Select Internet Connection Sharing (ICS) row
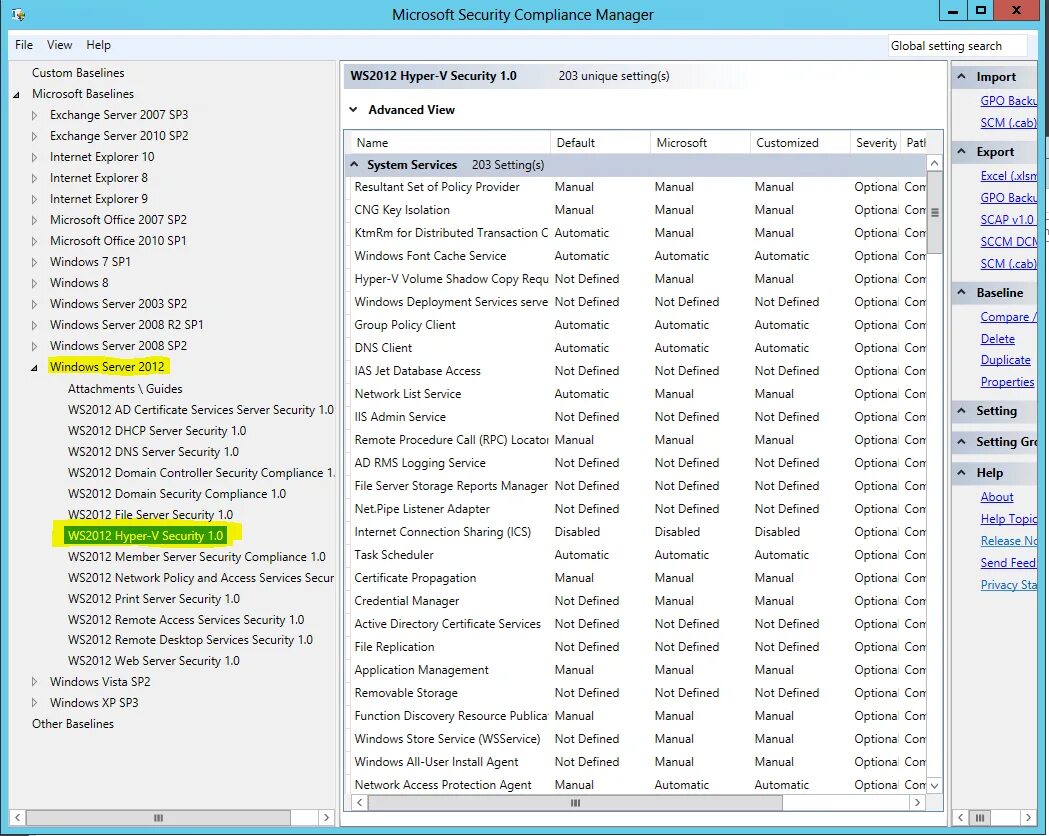The image size is (1049, 836). [x=636, y=532]
